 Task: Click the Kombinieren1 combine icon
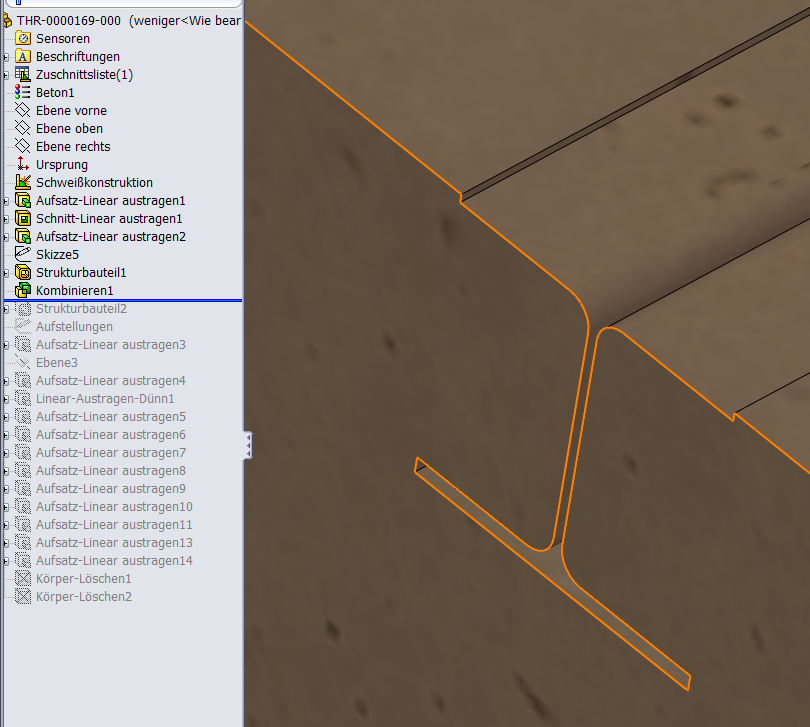pos(23,290)
